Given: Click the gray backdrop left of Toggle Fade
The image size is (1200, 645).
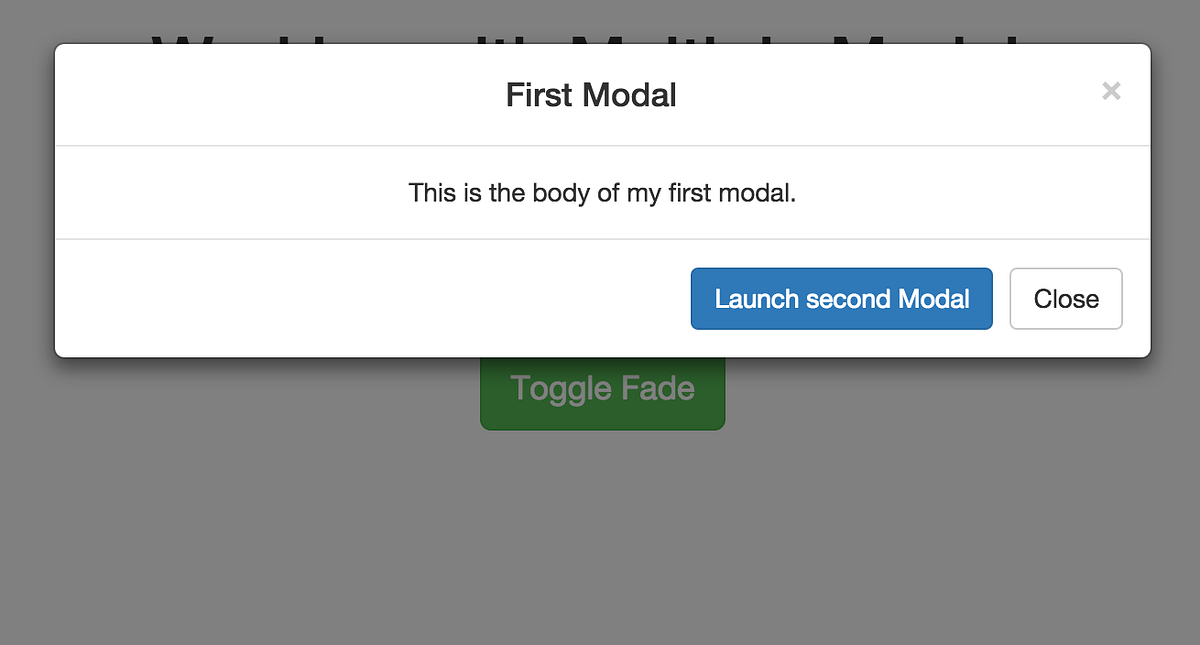Looking at the screenshot, I should point(240,395).
